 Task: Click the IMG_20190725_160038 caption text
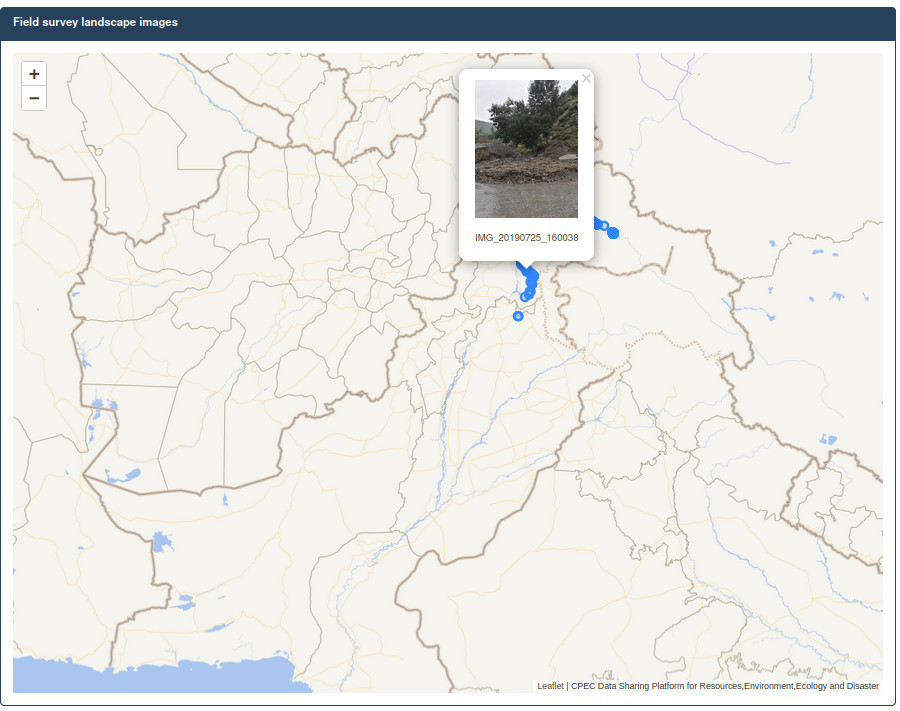tap(526, 238)
